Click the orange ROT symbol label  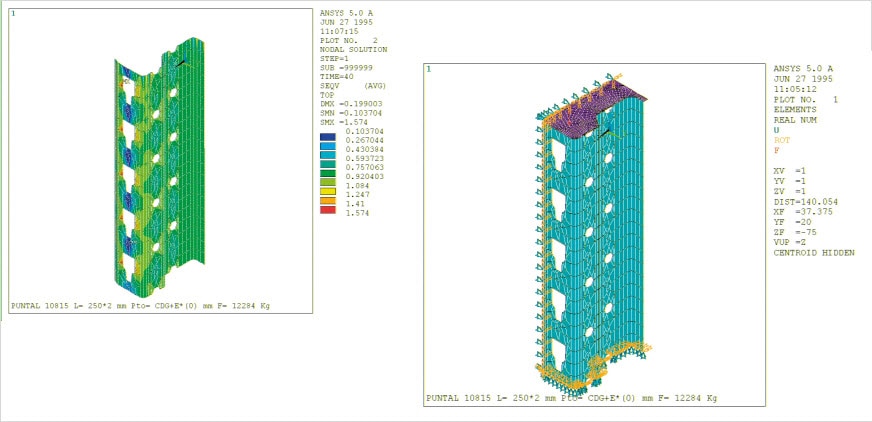[x=782, y=140]
